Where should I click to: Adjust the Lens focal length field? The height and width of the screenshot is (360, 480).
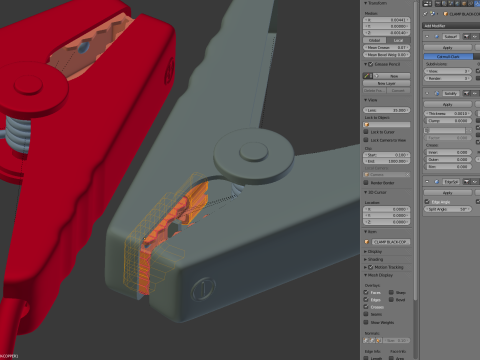pos(387,110)
